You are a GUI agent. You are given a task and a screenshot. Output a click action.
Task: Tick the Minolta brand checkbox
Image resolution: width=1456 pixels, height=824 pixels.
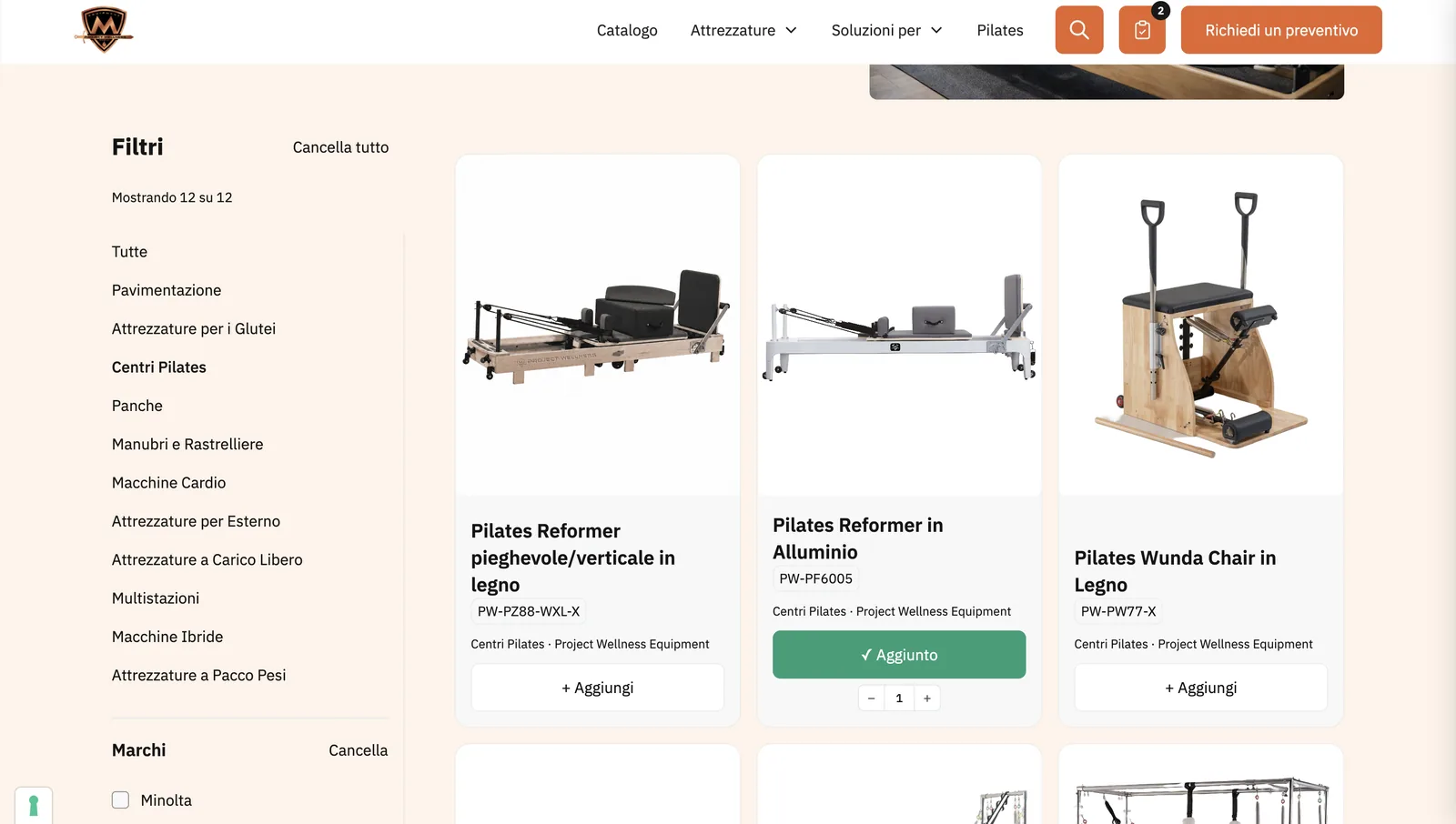click(120, 800)
